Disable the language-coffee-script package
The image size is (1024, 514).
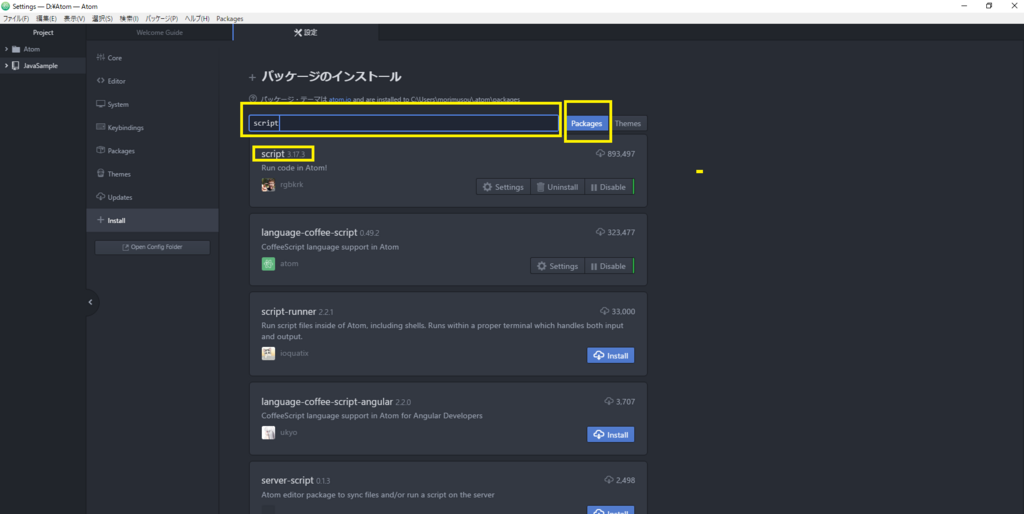pos(608,266)
